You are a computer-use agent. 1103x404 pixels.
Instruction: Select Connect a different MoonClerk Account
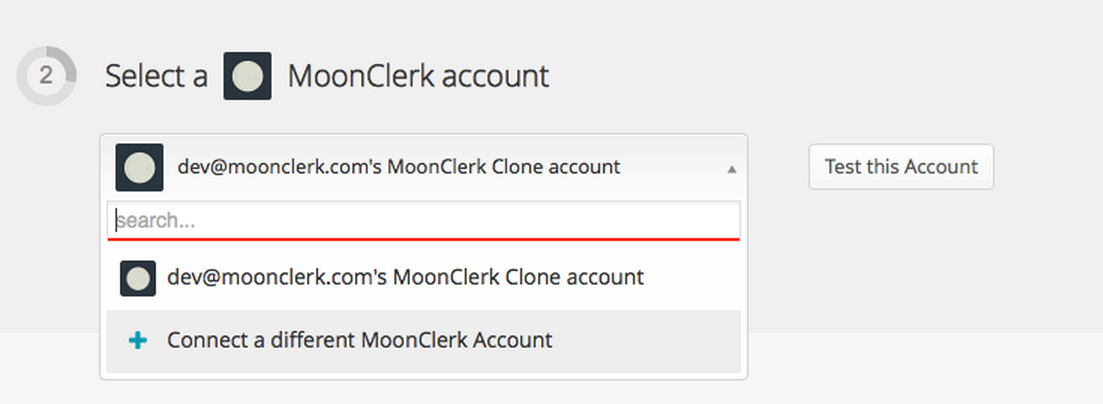tap(423, 341)
